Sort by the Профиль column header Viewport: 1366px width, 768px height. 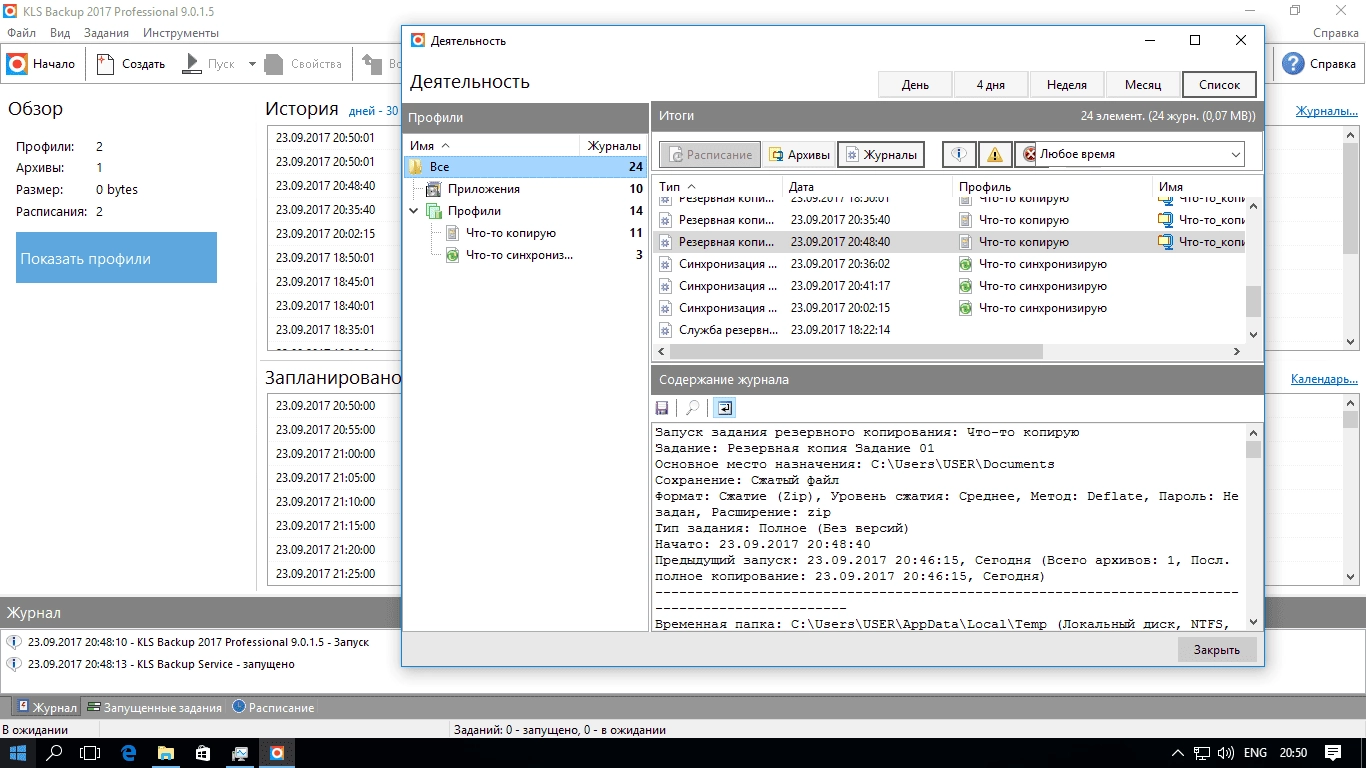[x=1051, y=187]
